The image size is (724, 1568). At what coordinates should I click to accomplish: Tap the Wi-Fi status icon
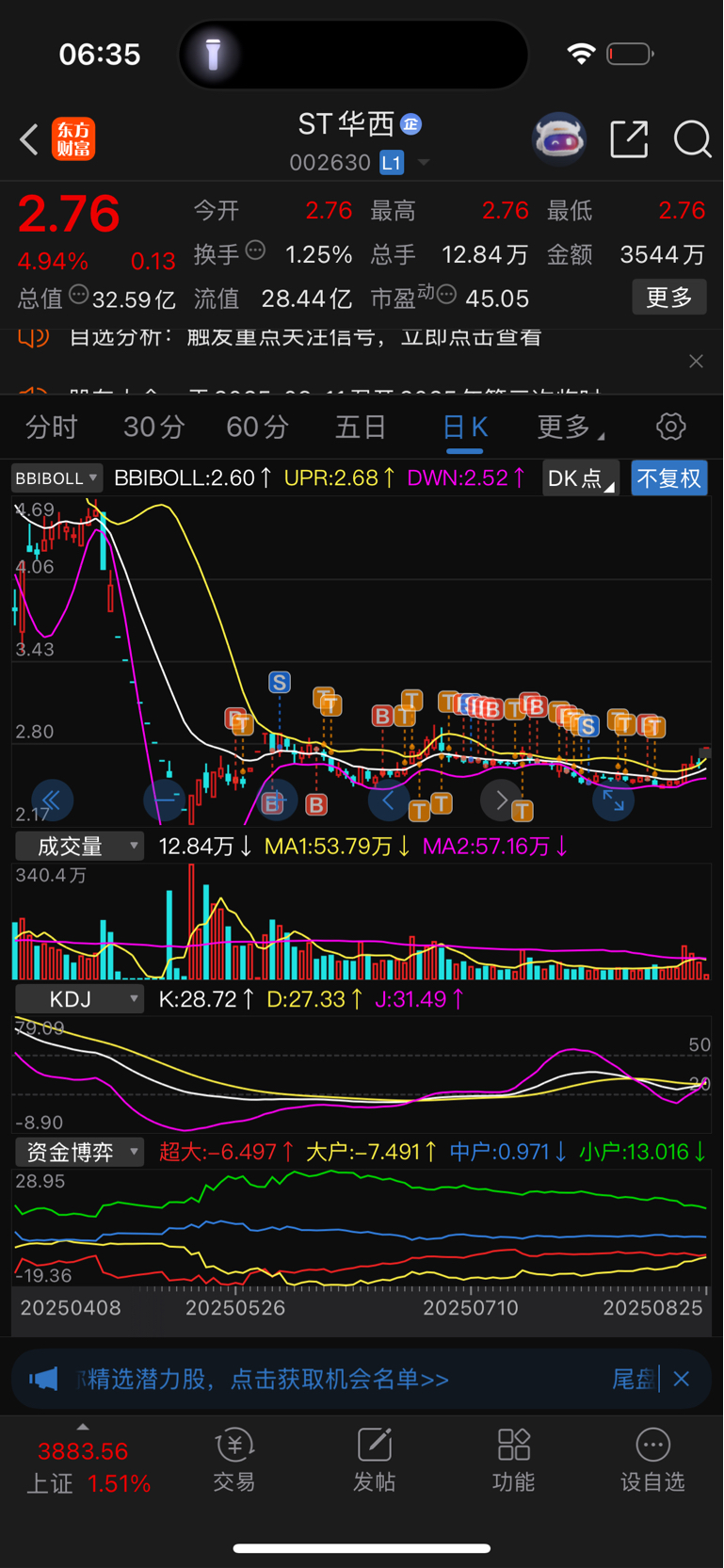click(x=581, y=54)
